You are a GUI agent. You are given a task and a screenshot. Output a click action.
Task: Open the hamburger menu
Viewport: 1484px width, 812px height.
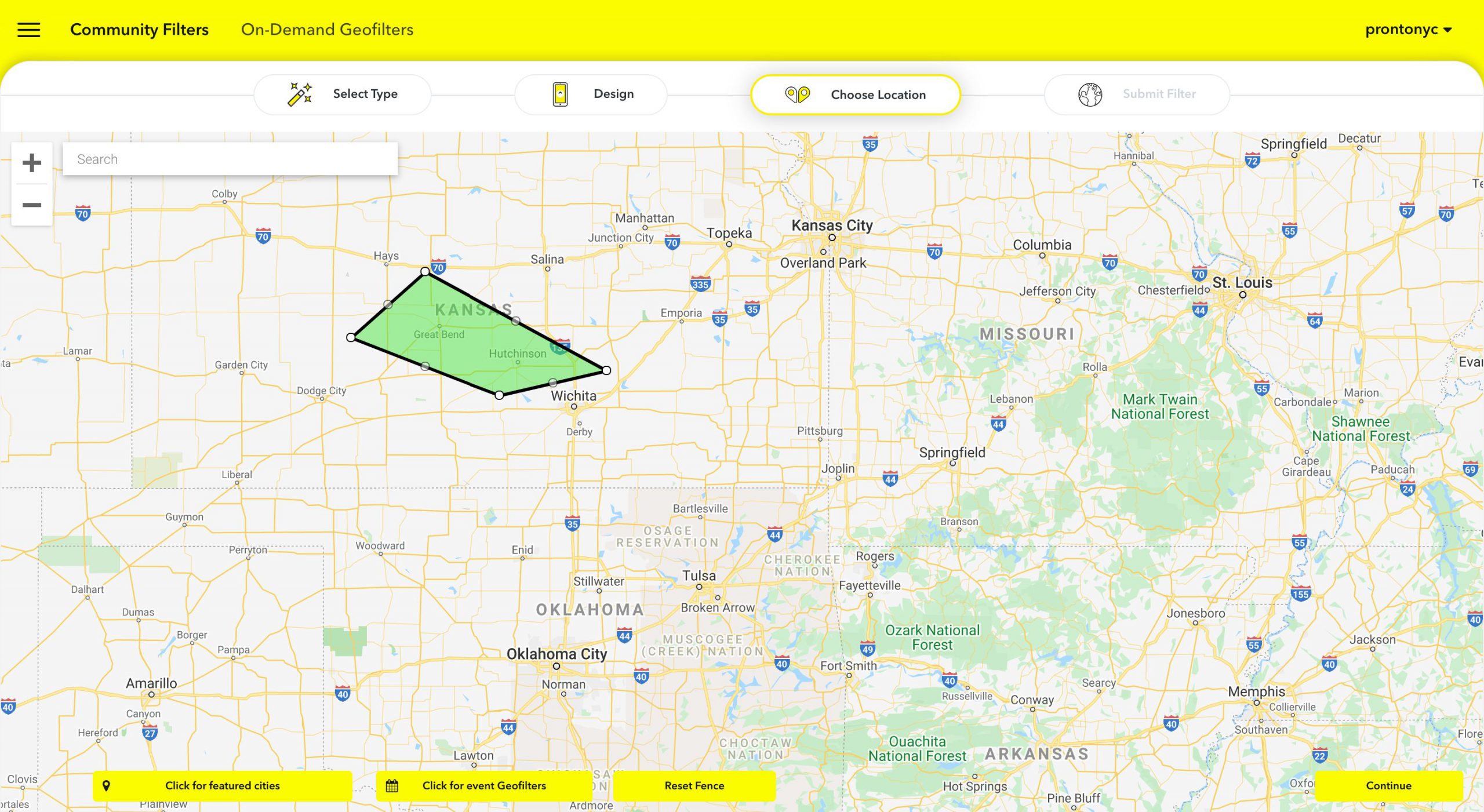click(x=28, y=30)
